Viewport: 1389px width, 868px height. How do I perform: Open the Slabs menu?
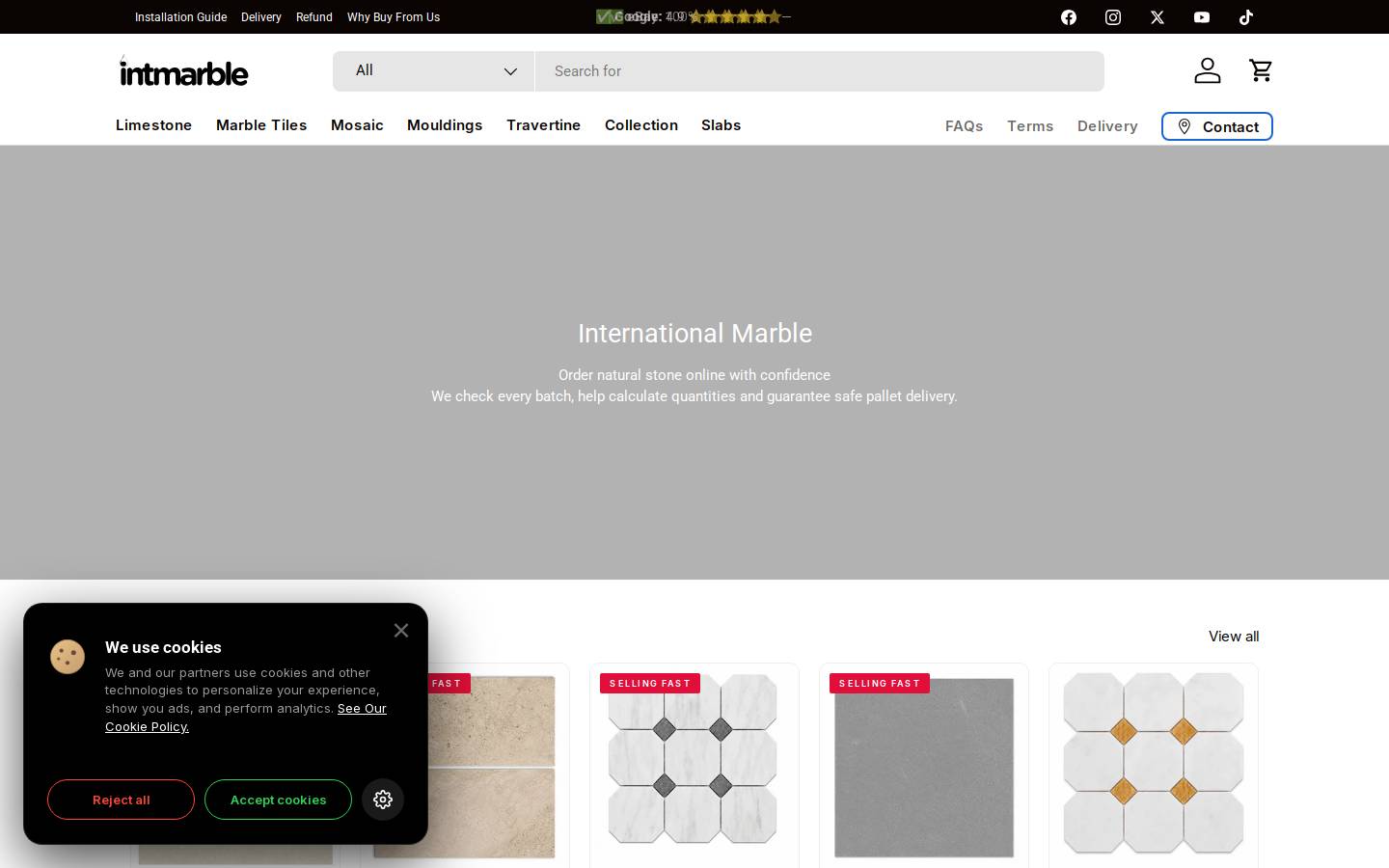tap(722, 125)
